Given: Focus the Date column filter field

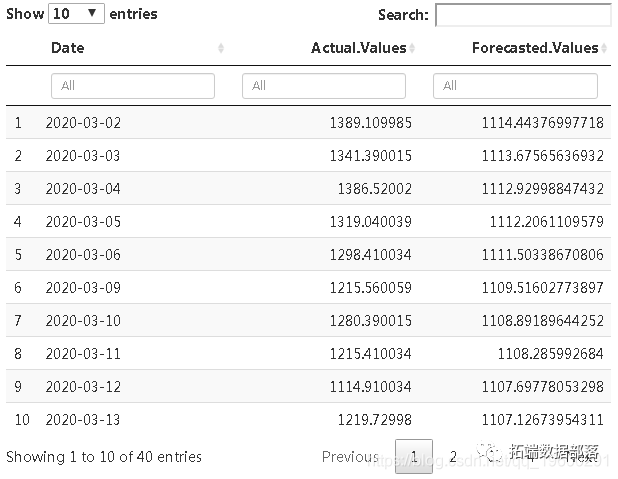Looking at the screenshot, I should click(133, 86).
